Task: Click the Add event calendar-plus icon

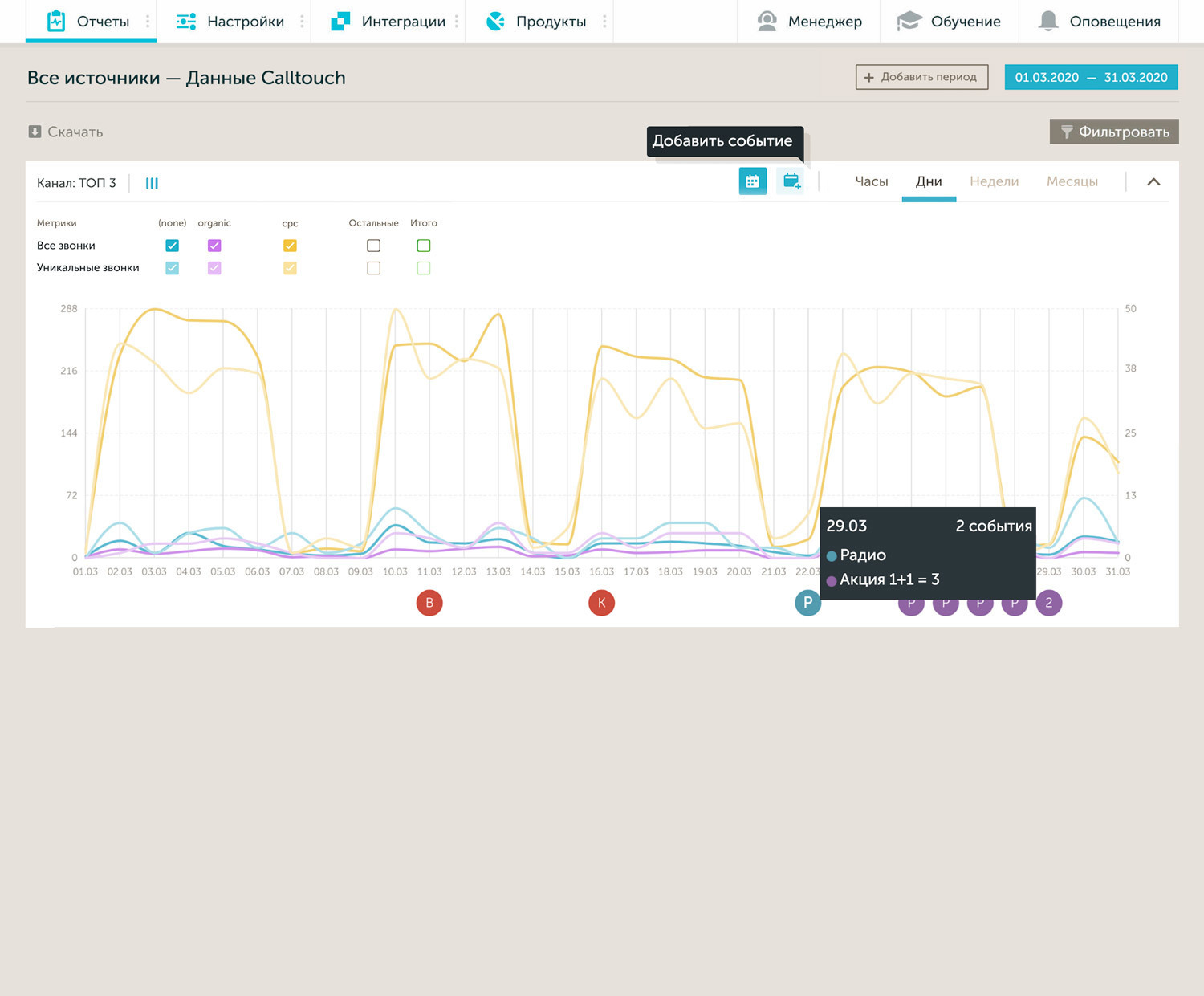Action: [x=791, y=181]
